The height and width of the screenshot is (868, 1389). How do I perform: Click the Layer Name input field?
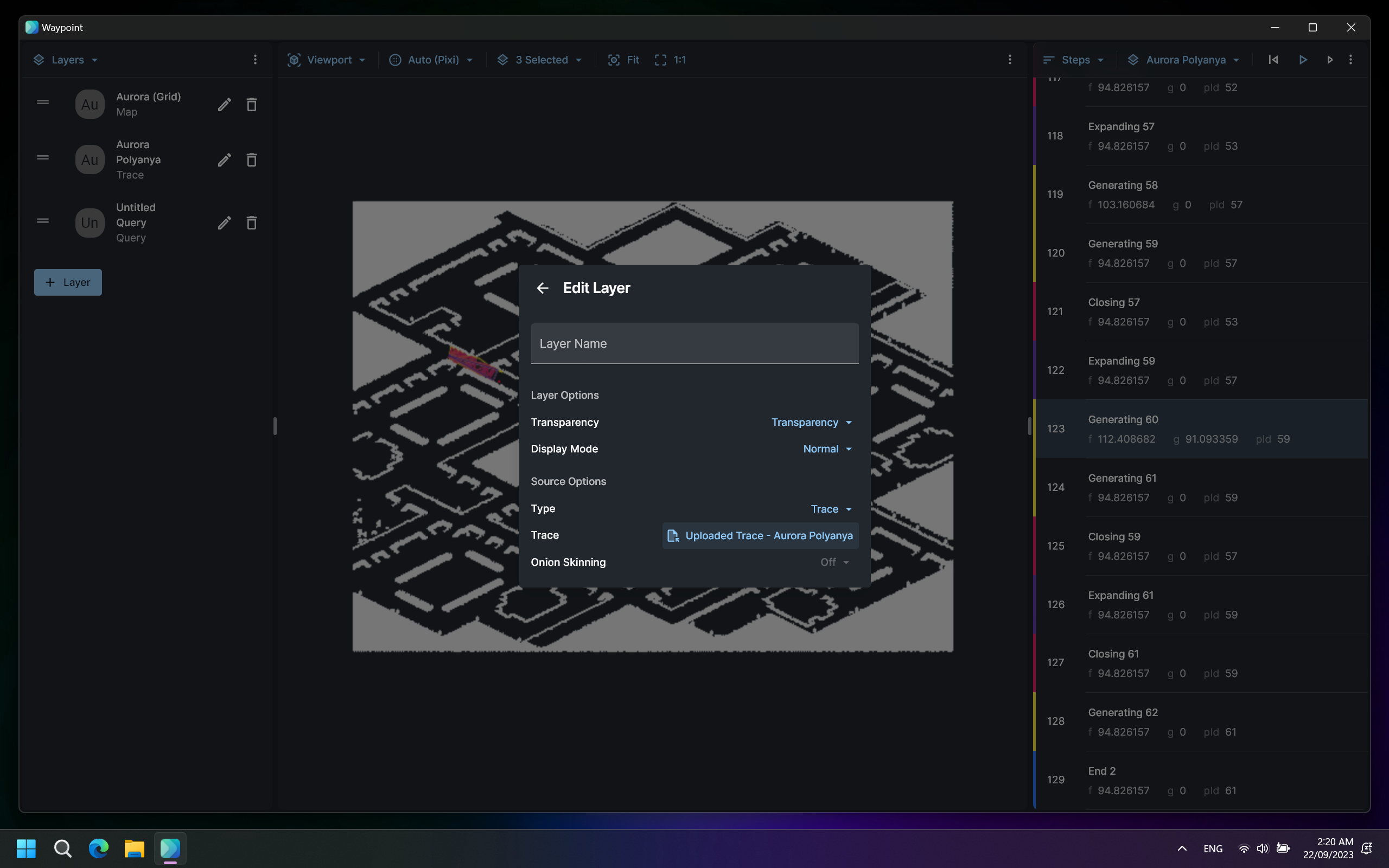click(694, 343)
